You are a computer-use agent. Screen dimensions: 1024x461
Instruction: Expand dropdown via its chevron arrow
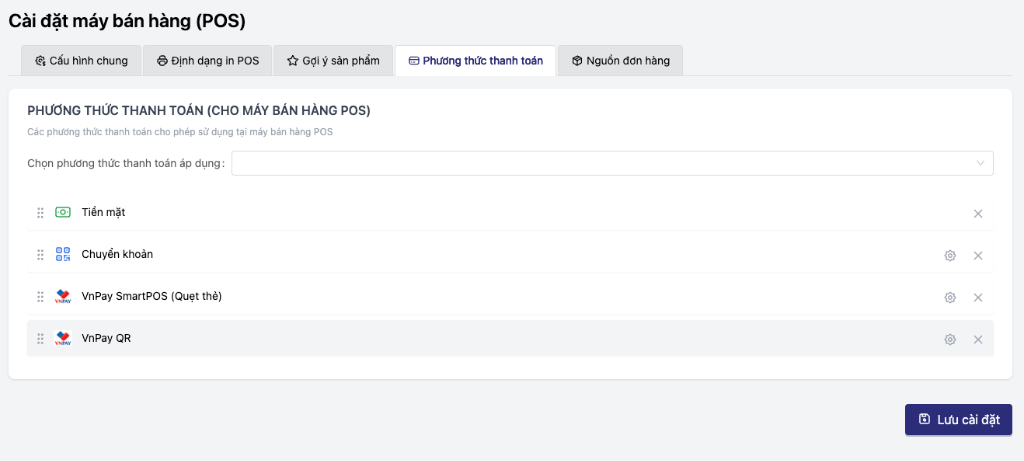(980, 163)
